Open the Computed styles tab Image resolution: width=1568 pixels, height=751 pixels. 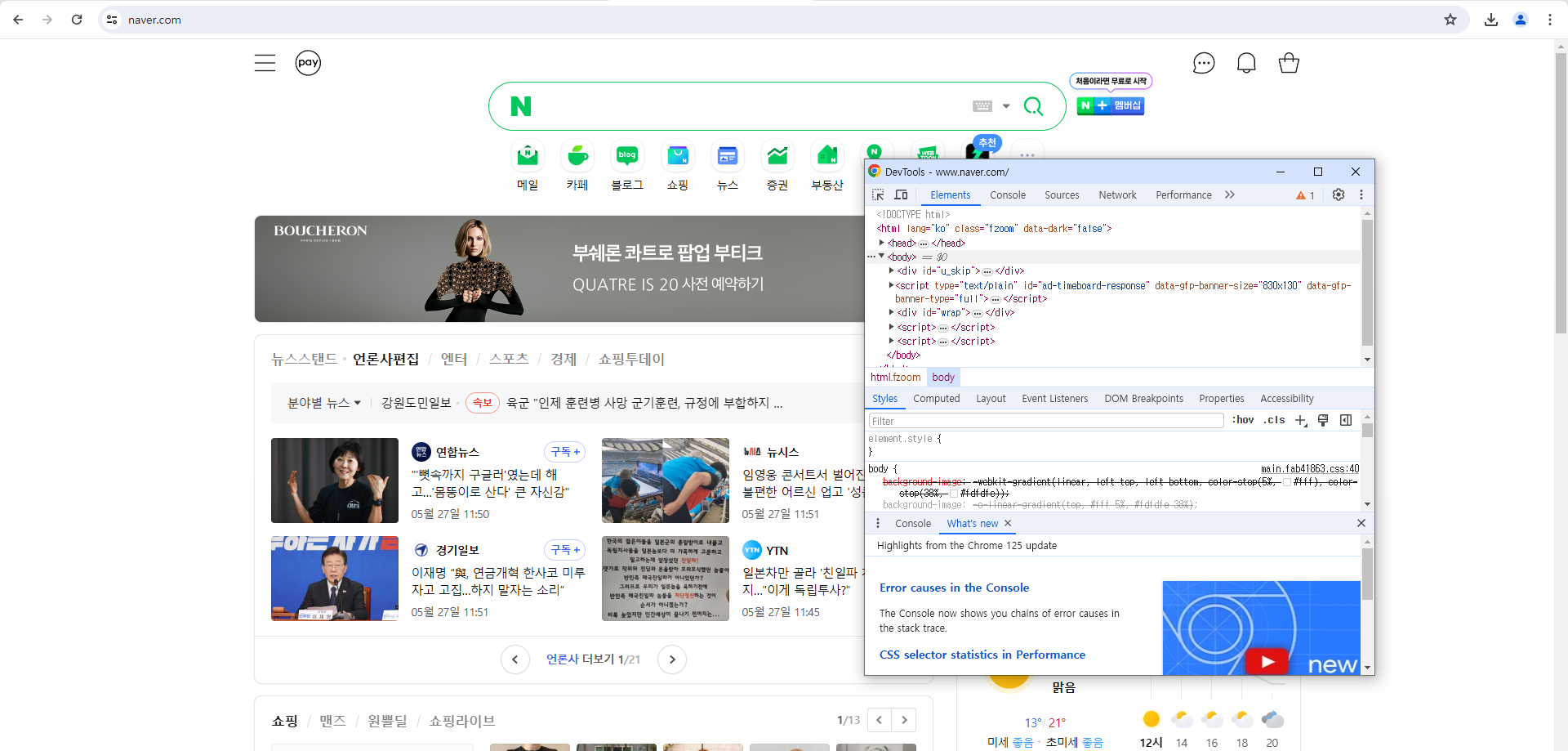click(936, 399)
